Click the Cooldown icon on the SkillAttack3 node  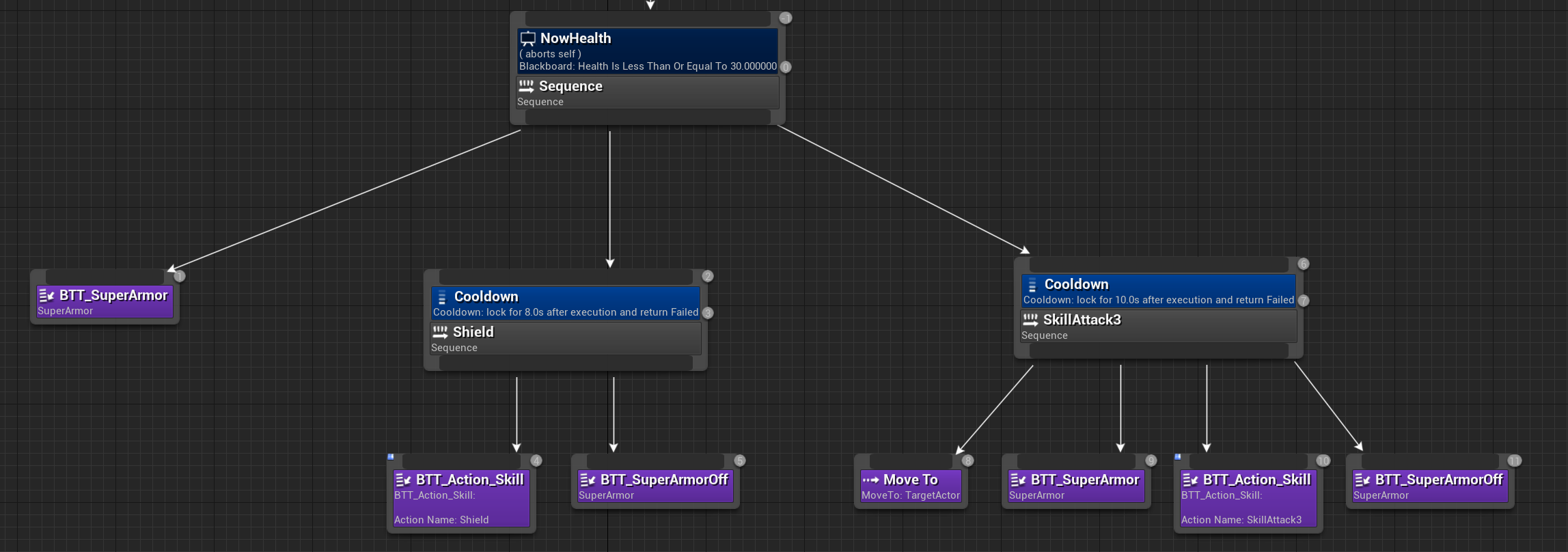coord(1032,285)
